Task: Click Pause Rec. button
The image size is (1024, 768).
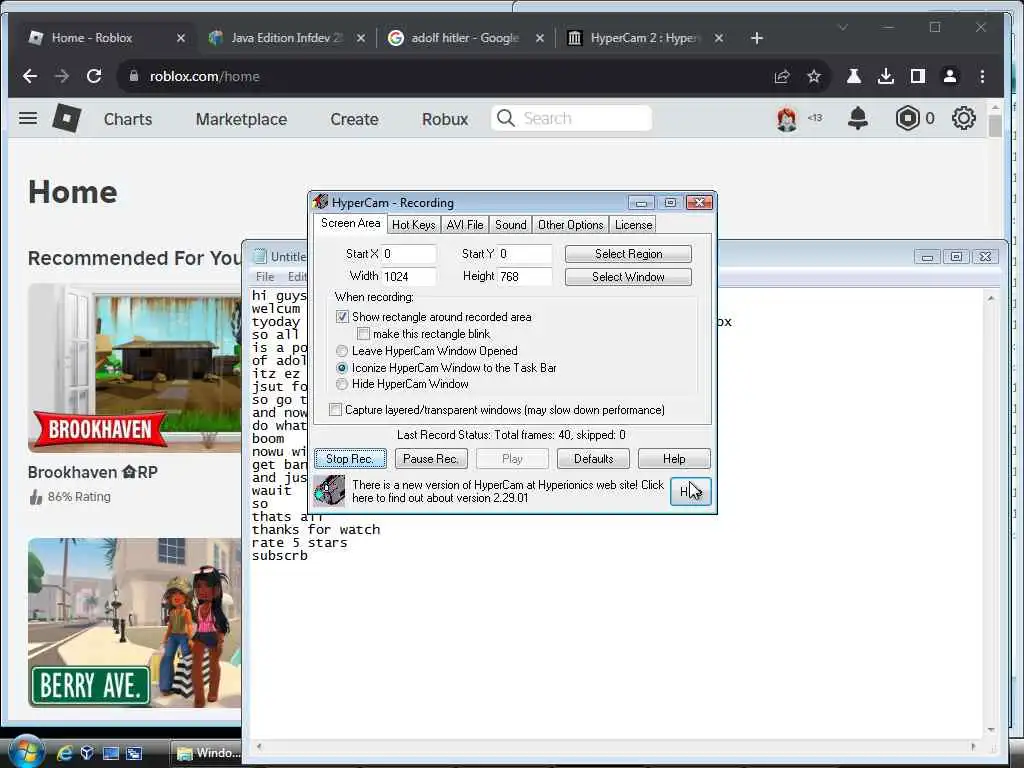Action: pyautogui.click(x=431, y=458)
